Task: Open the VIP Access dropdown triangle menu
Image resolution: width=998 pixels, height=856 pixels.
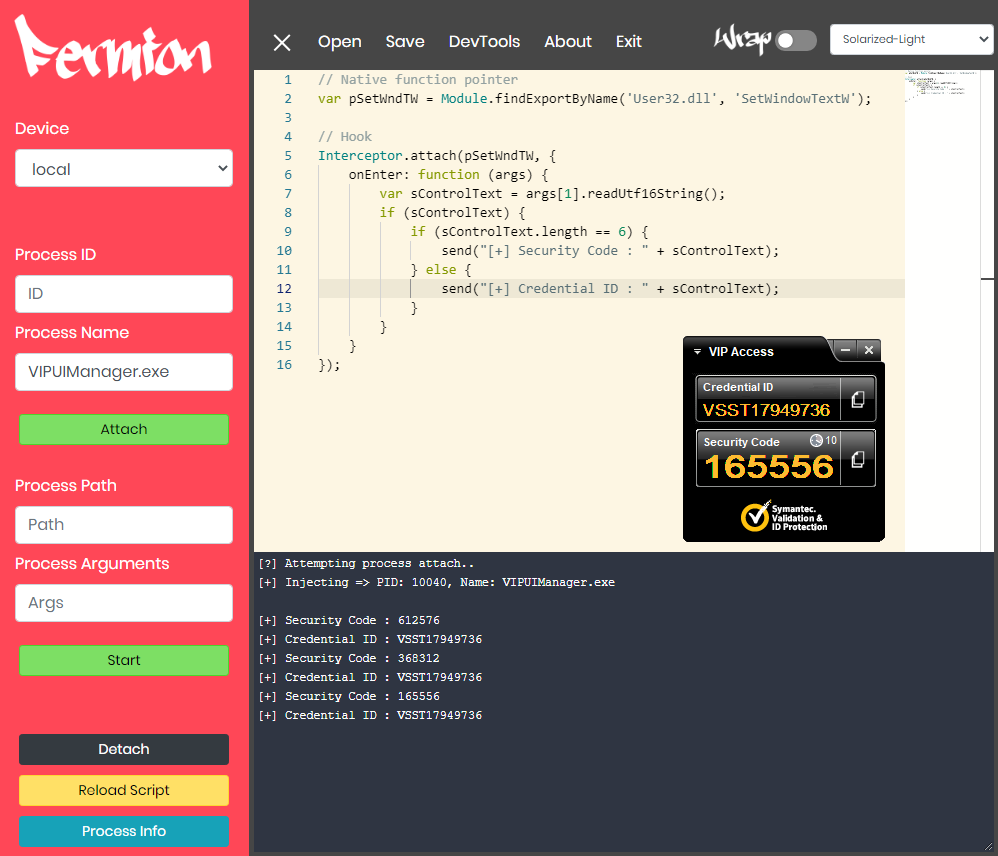Action: [697, 351]
